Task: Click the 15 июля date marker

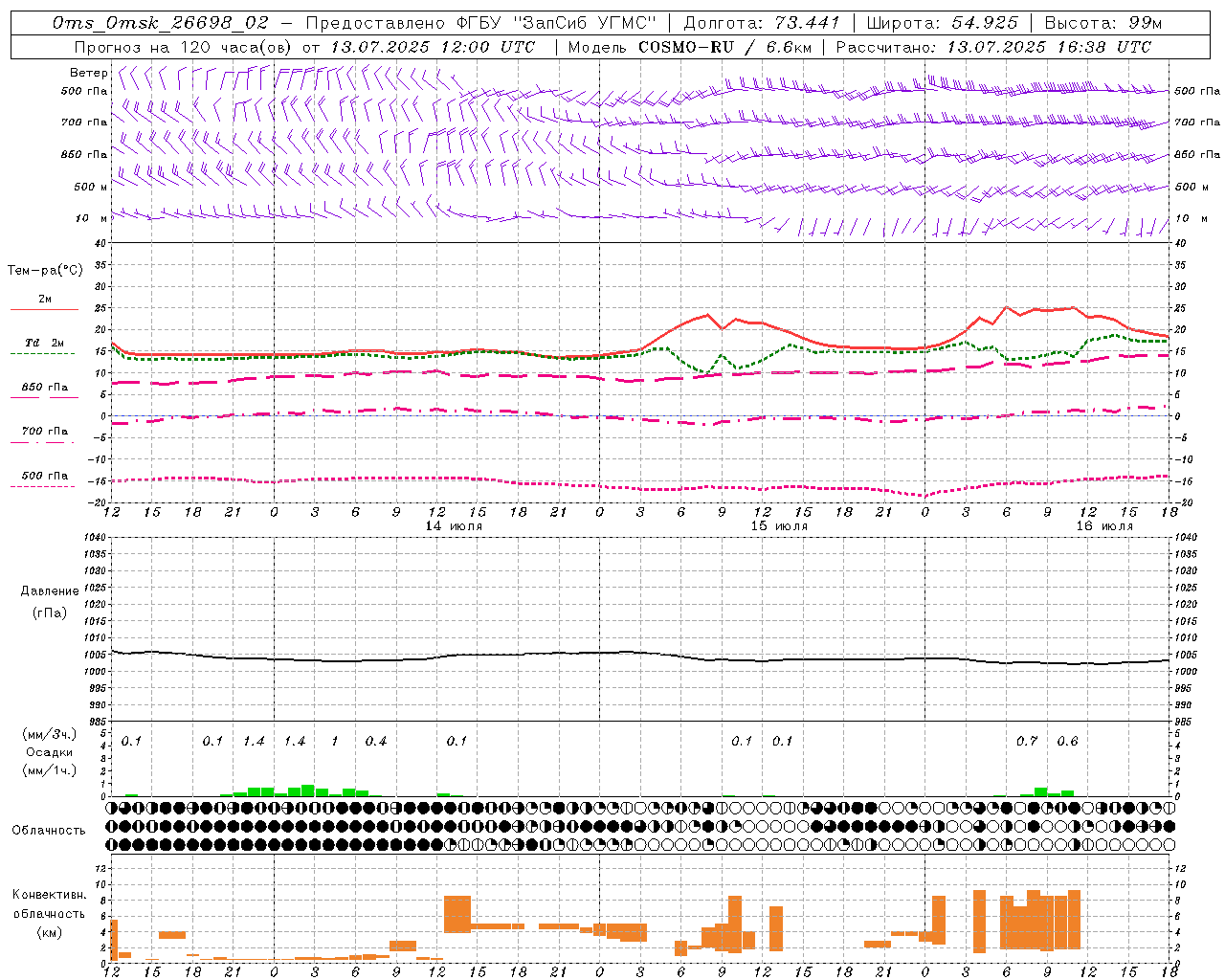Action: (x=779, y=526)
